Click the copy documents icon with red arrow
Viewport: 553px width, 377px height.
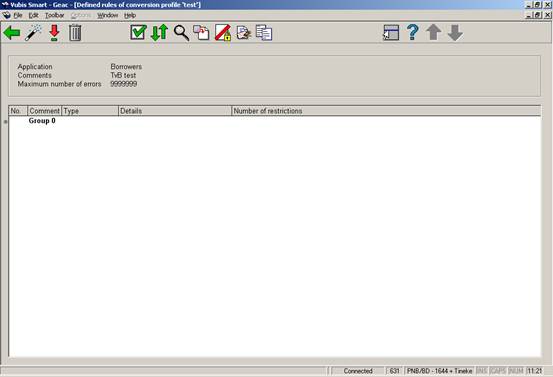pos(201,32)
